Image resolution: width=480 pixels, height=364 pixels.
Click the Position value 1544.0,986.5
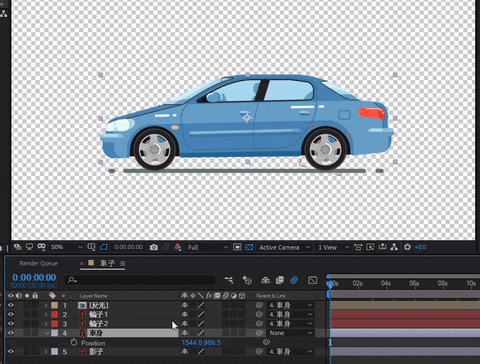pyautogui.click(x=201, y=343)
